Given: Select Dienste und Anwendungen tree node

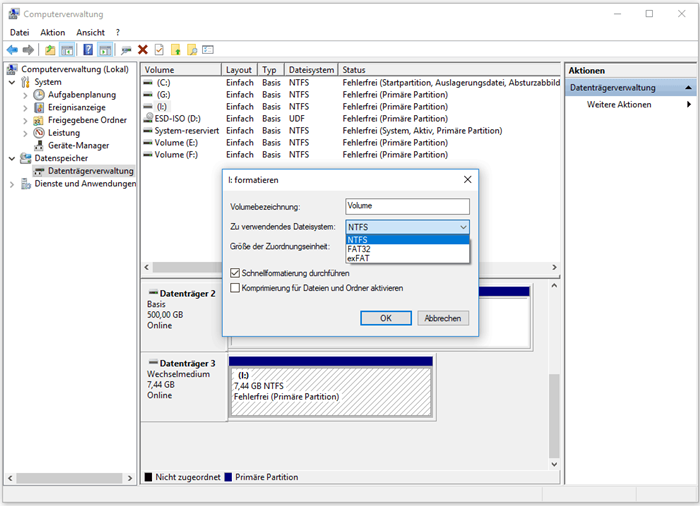Looking at the screenshot, I should [x=85, y=184].
